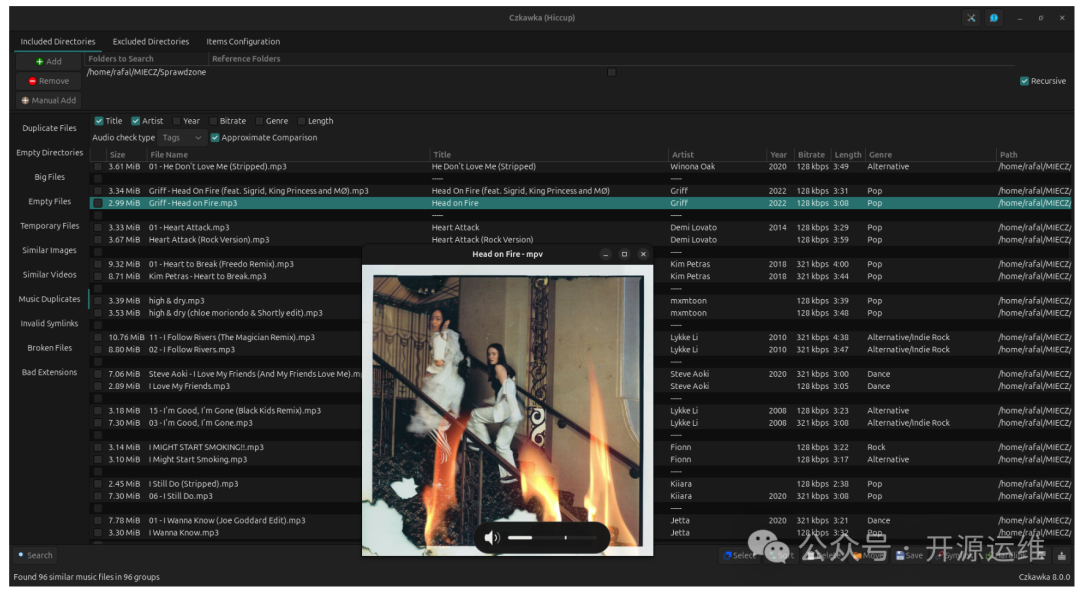Select row I Love My Friends.mp3
The width and height of the screenshot is (1080, 592).
pyautogui.click(x=581, y=386)
